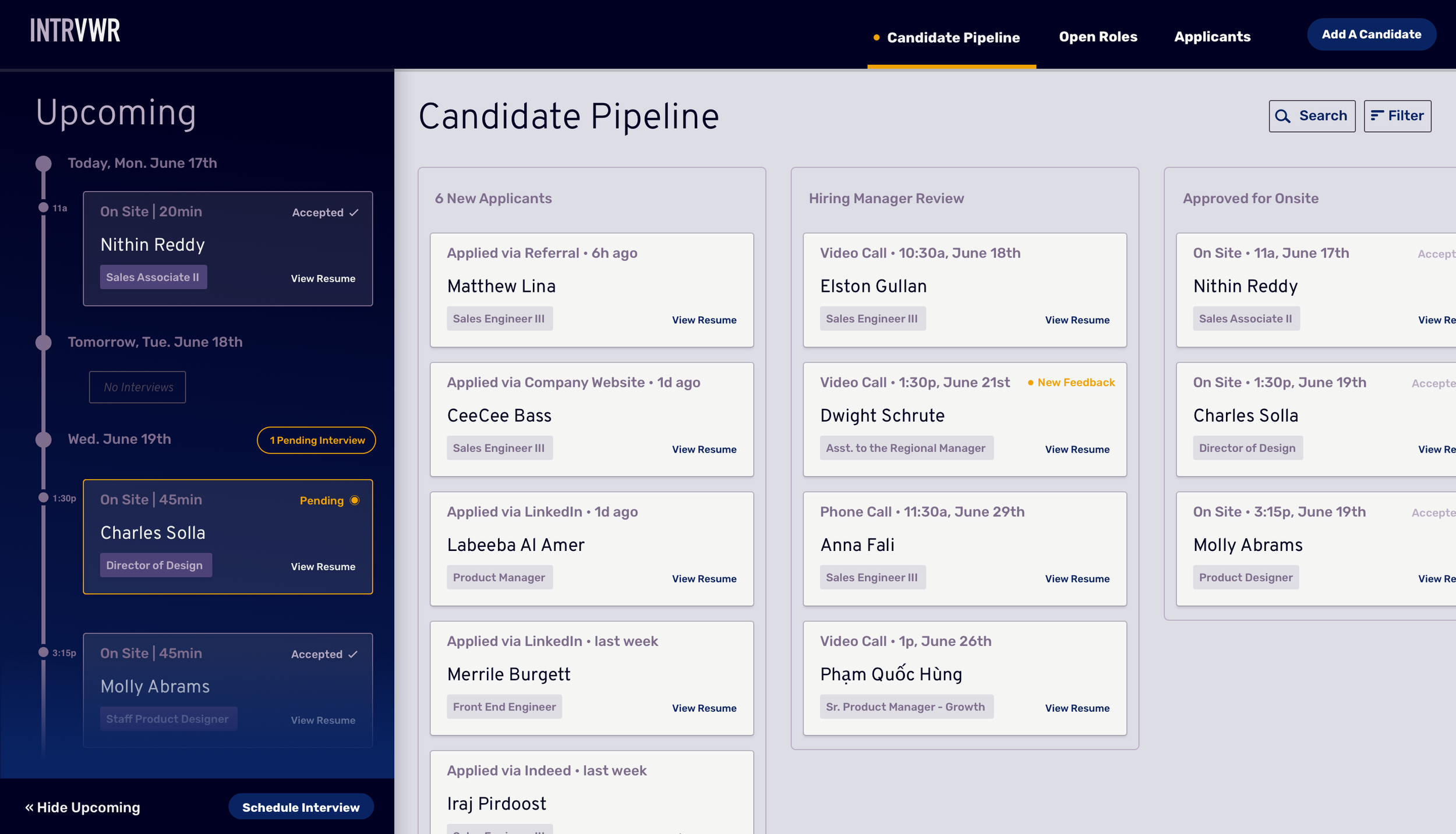This screenshot has width=1456, height=834.
Task: Click the Director of Design tag in Upcoming
Action: 156,566
